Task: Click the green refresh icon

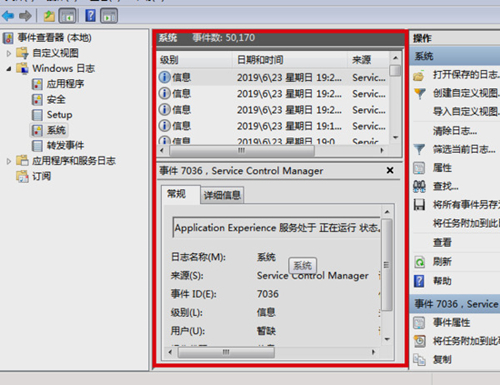Action: click(419, 262)
